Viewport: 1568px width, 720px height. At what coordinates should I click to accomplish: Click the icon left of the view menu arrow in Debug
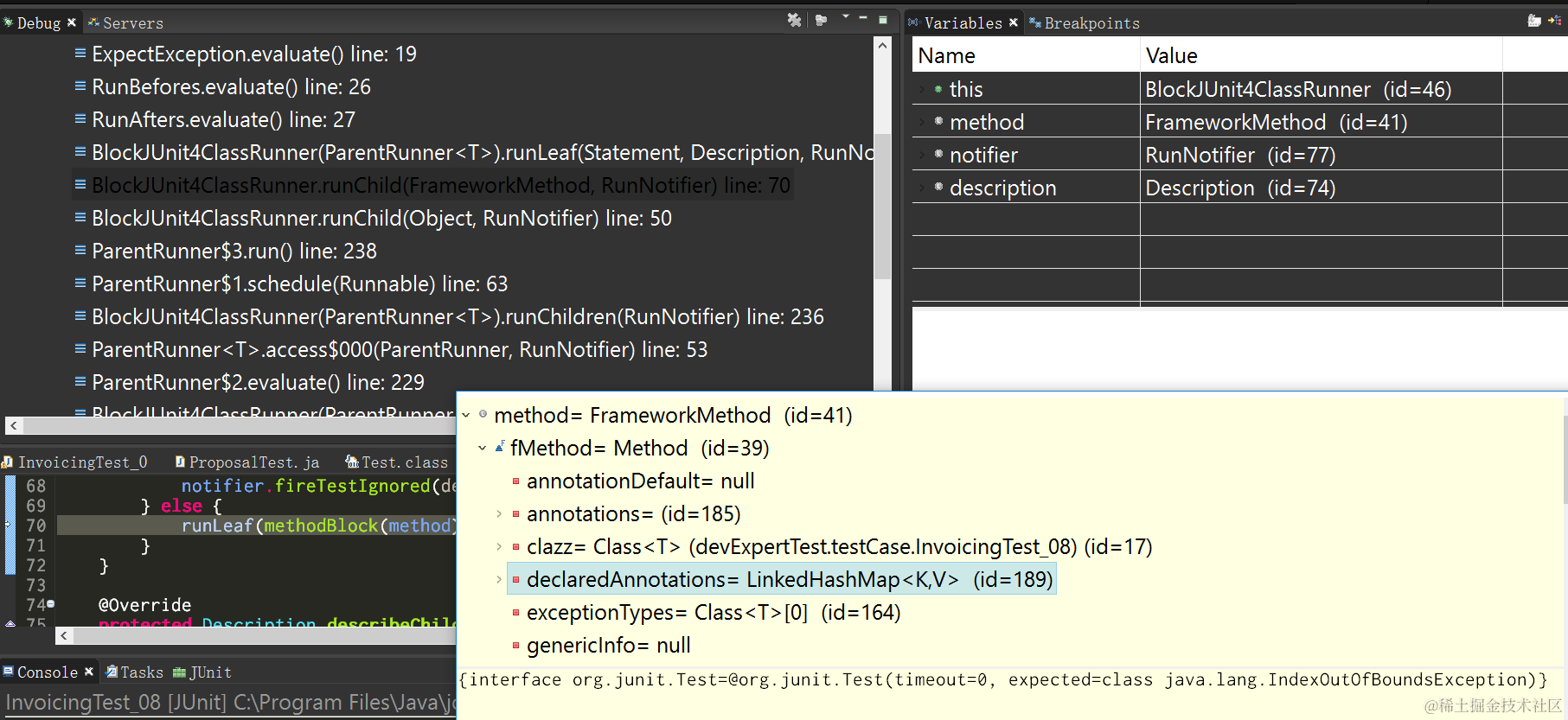pyautogui.click(x=822, y=20)
